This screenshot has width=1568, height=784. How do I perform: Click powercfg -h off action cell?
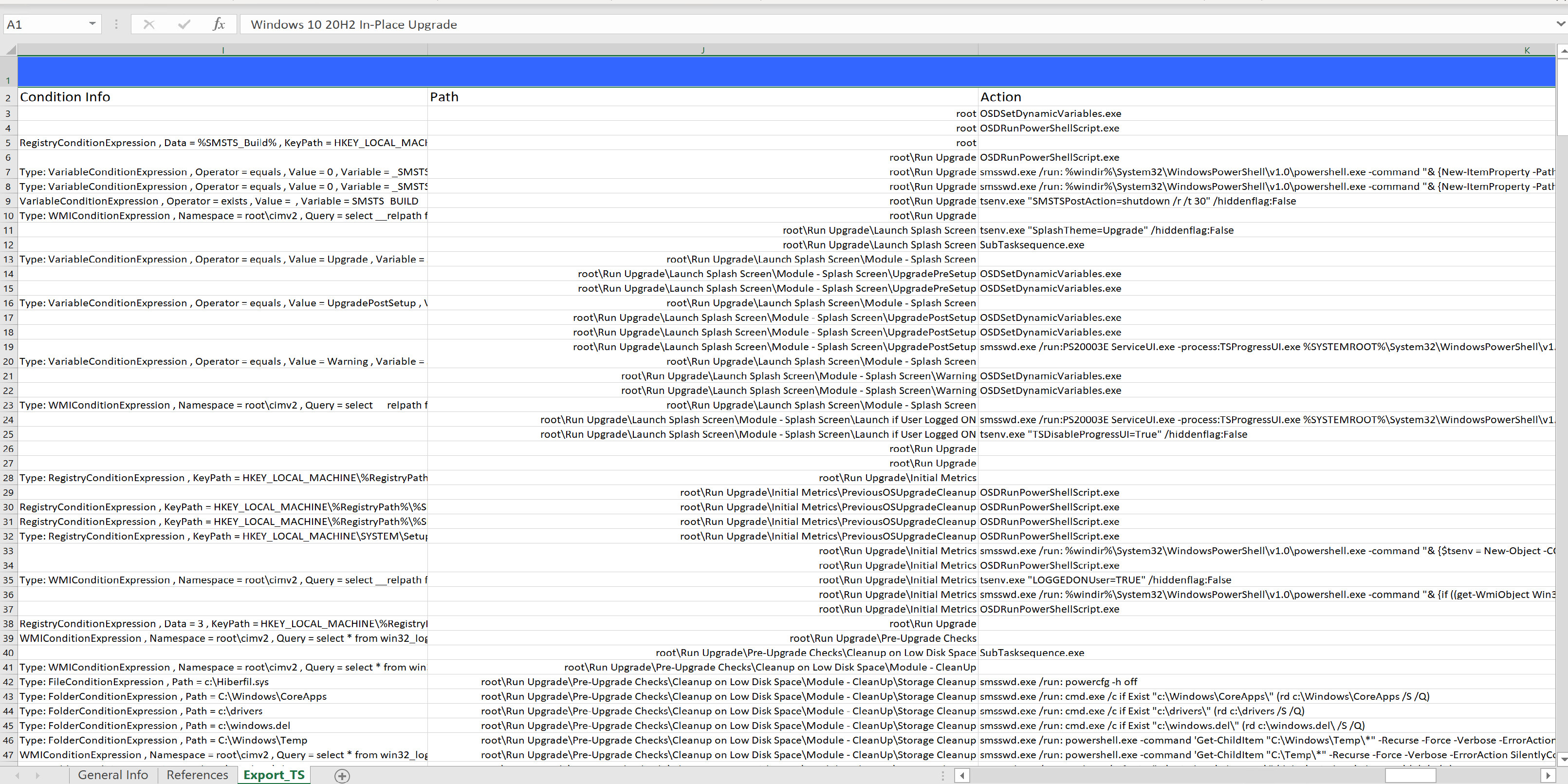tap(1267, 682)
